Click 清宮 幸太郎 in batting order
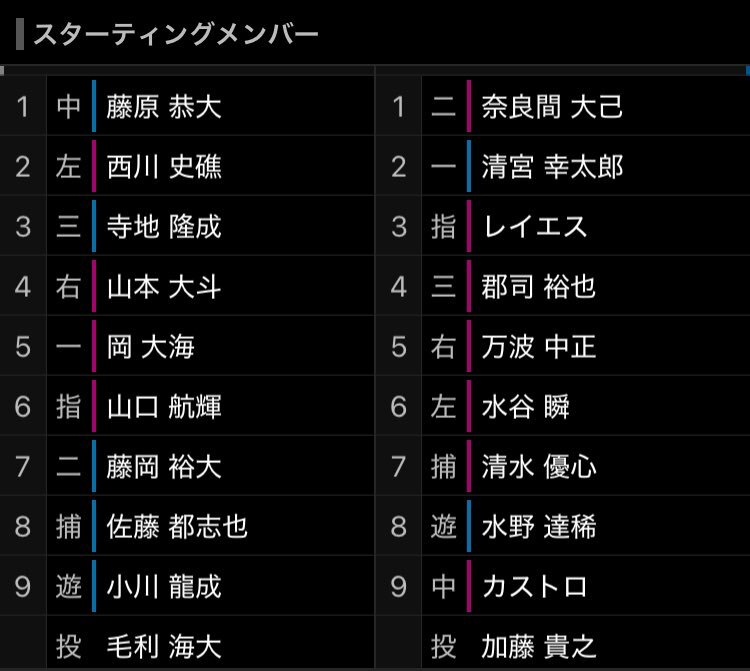750x671 pixels. coord(552,167)
